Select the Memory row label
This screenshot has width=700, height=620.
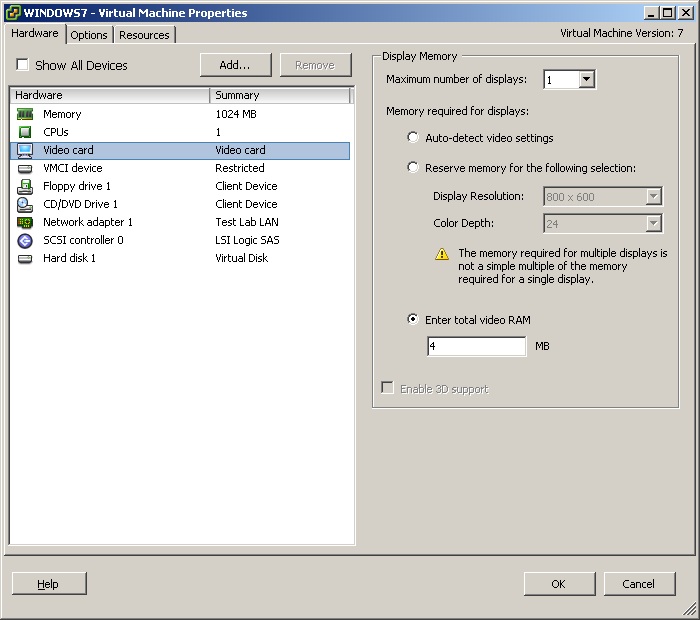point(62,114)
